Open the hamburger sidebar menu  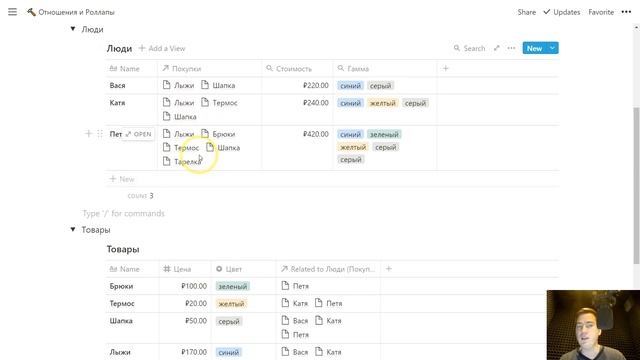tap(13, 12)
